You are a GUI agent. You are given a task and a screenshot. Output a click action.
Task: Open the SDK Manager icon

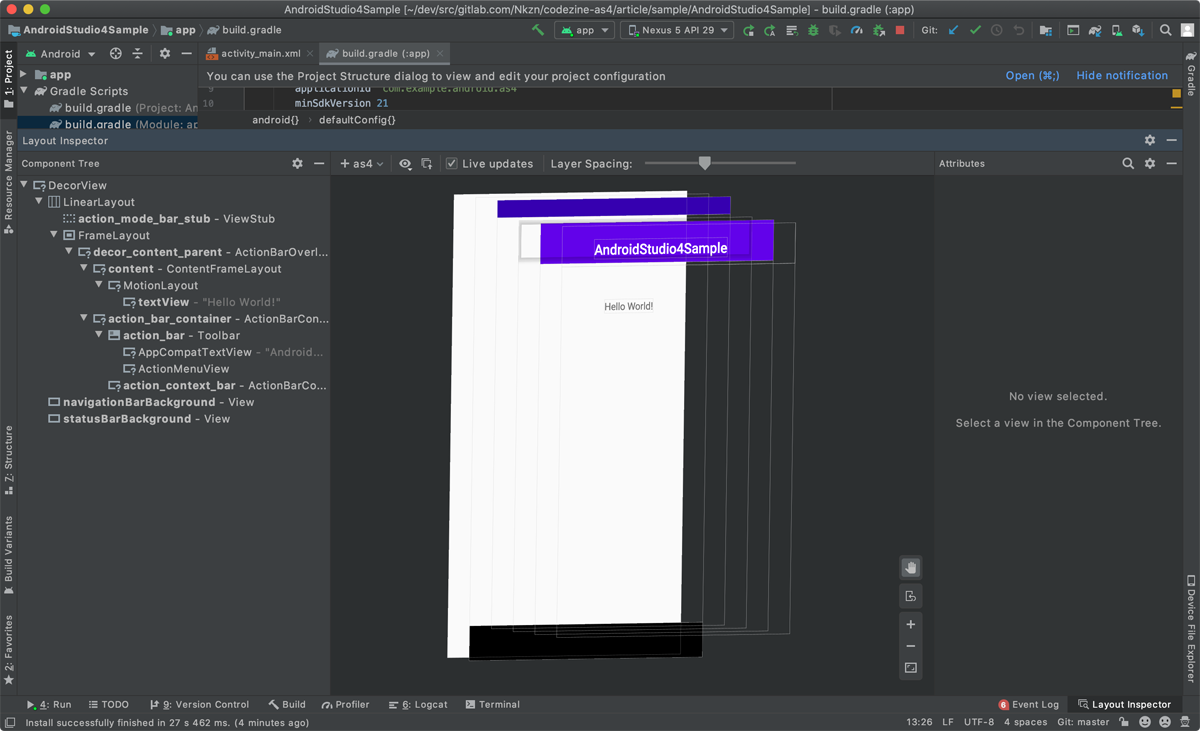[x=1138, y=30]
